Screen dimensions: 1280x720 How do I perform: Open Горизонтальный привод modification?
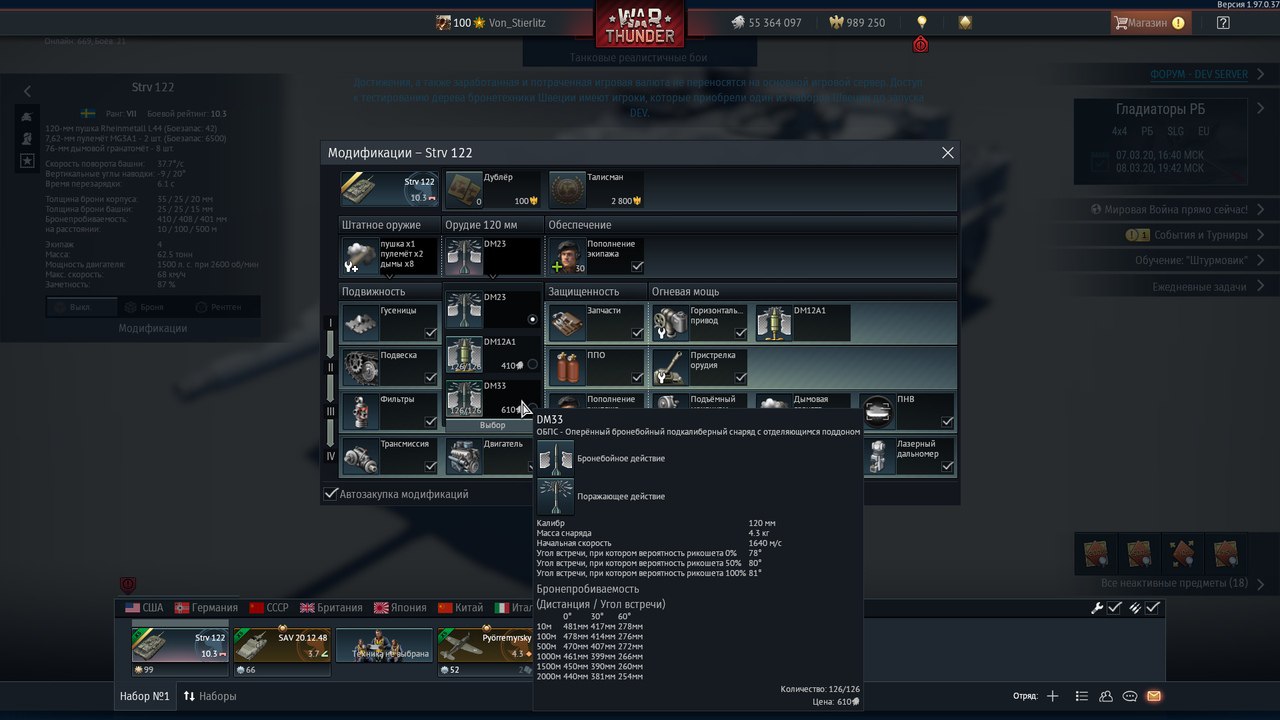coord(700,322)
